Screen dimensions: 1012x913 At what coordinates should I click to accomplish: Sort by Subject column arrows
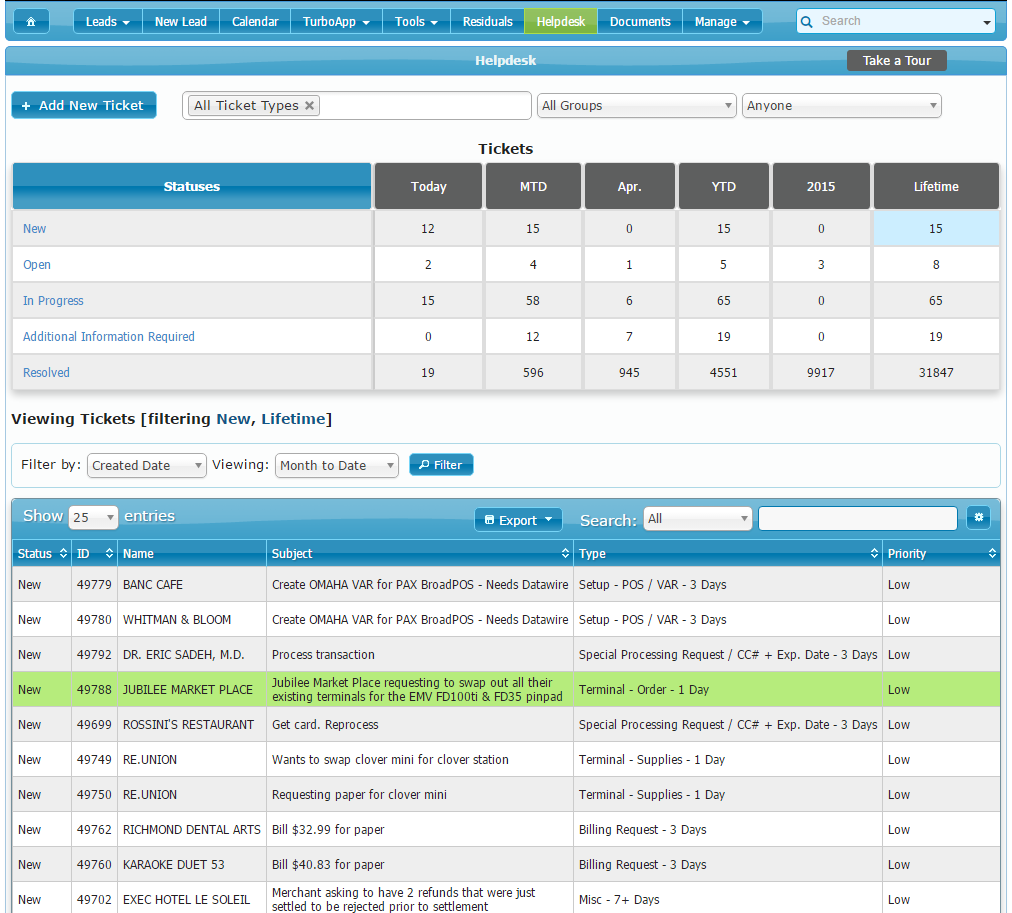(x=565, y=553)
